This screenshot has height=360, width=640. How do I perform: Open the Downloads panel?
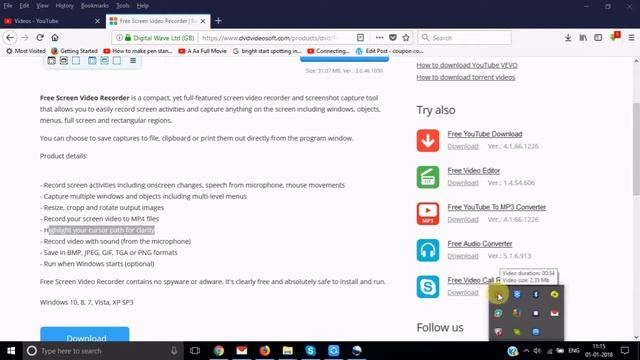tap(568, 38)
